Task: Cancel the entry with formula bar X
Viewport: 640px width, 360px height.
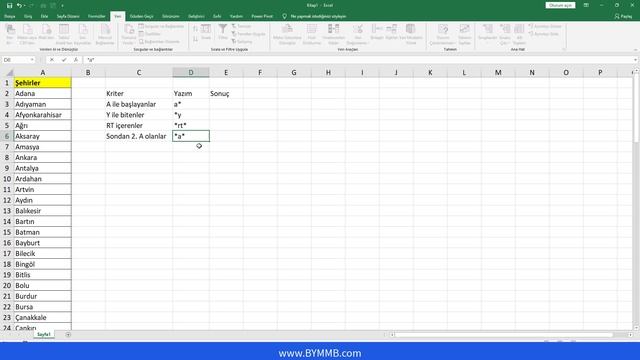Action: click(x=52, y=60)
